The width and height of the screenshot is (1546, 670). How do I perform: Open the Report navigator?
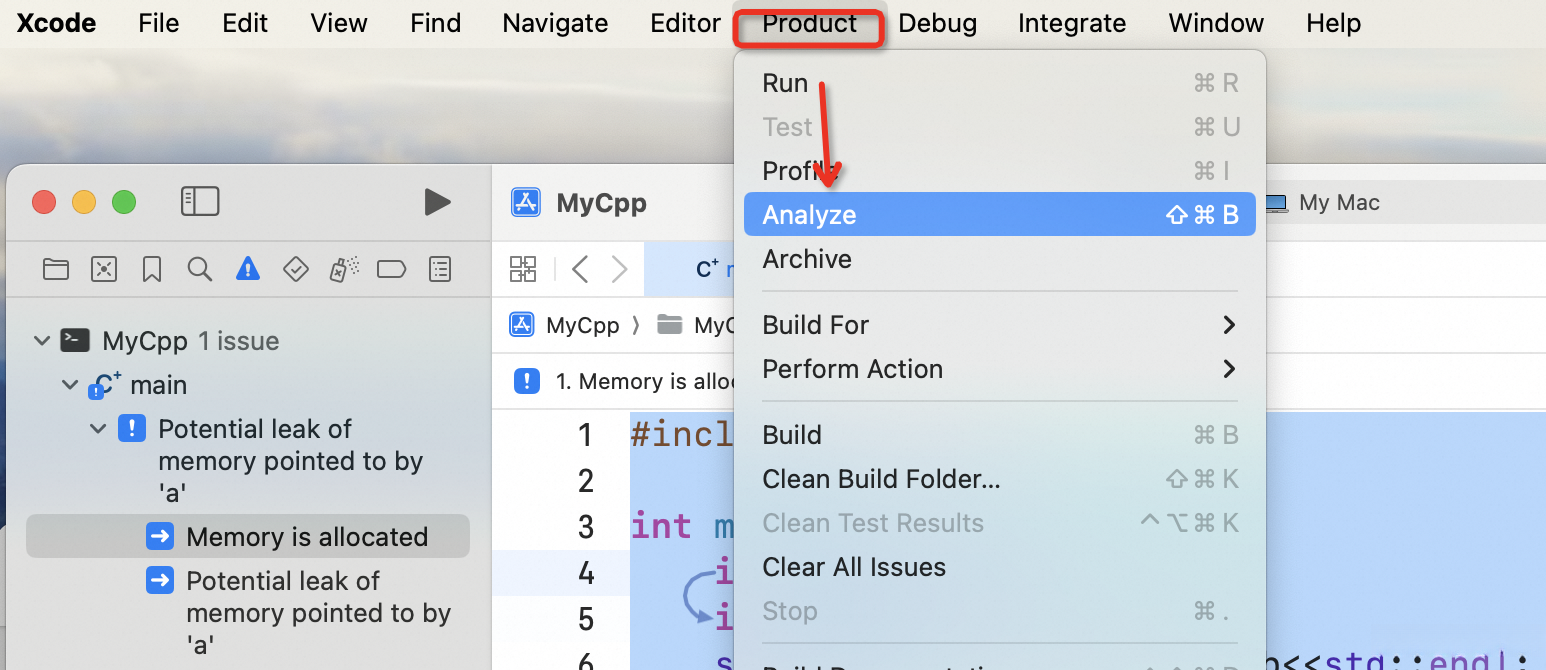[440, 269]
